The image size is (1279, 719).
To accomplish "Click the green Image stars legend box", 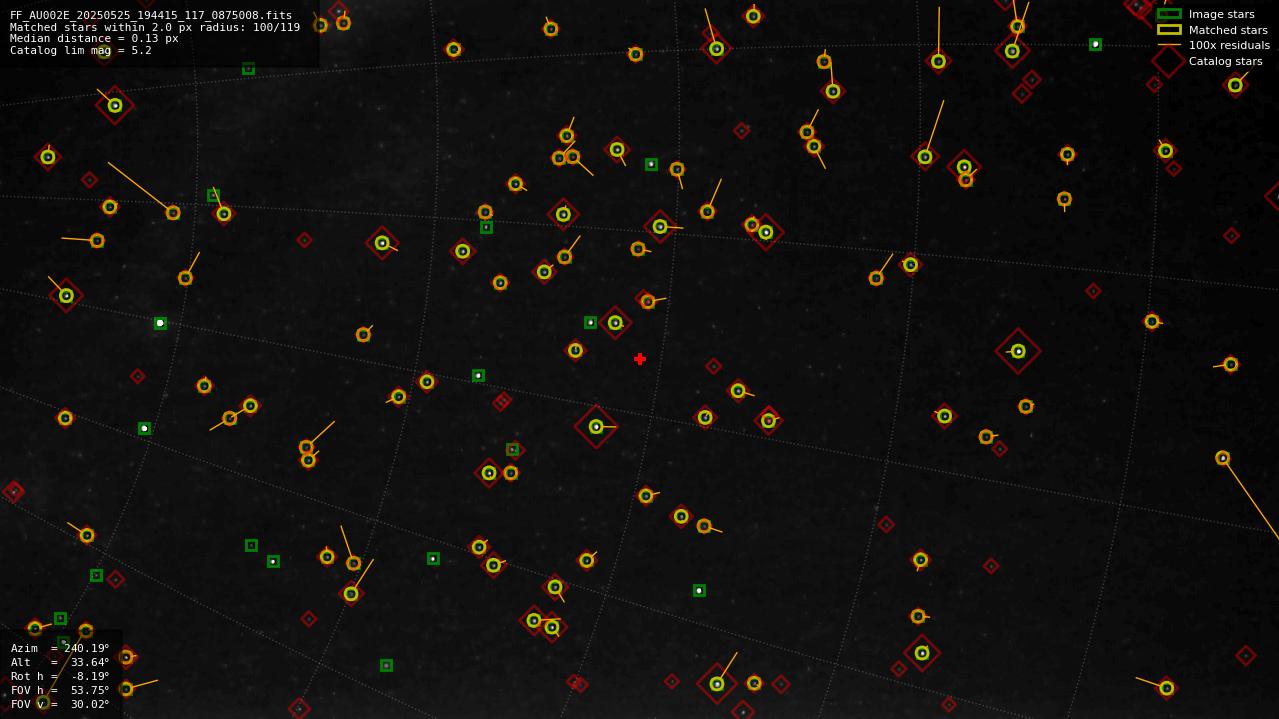I will (x=1169, y=14).
